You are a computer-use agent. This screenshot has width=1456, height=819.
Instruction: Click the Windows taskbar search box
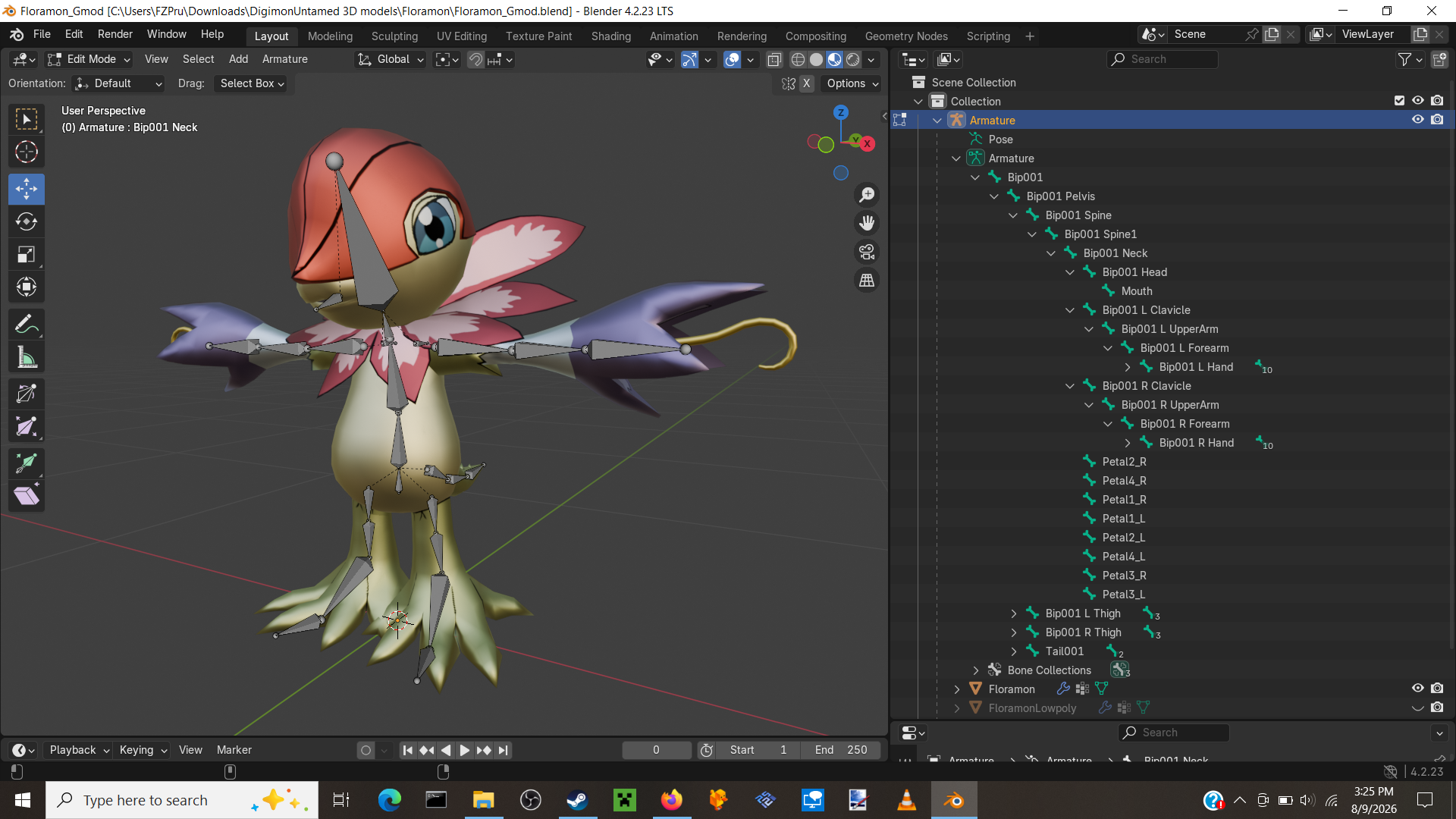coord(182,800)
